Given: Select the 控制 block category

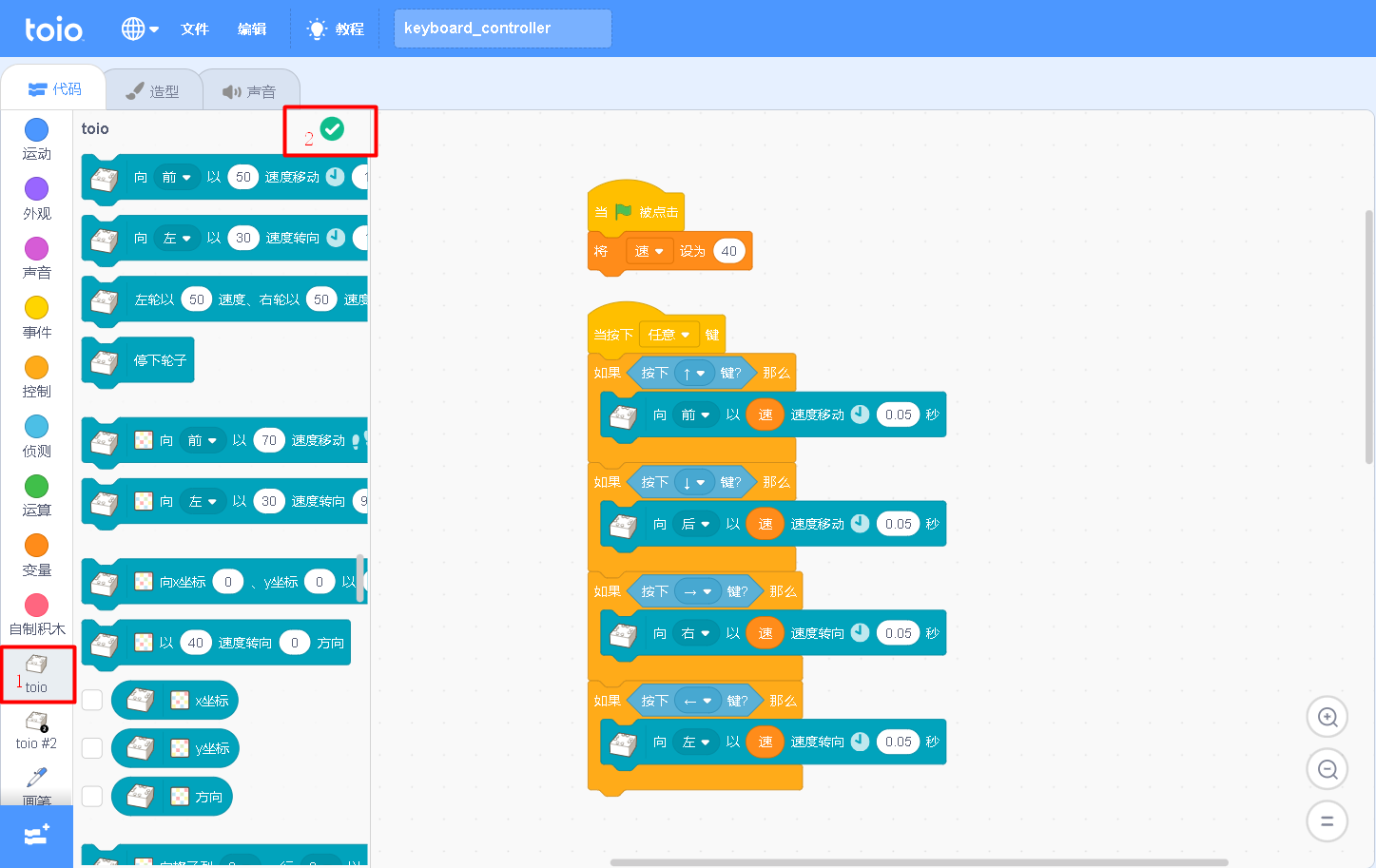Looking at the screenshot, I should click(36, 376).
